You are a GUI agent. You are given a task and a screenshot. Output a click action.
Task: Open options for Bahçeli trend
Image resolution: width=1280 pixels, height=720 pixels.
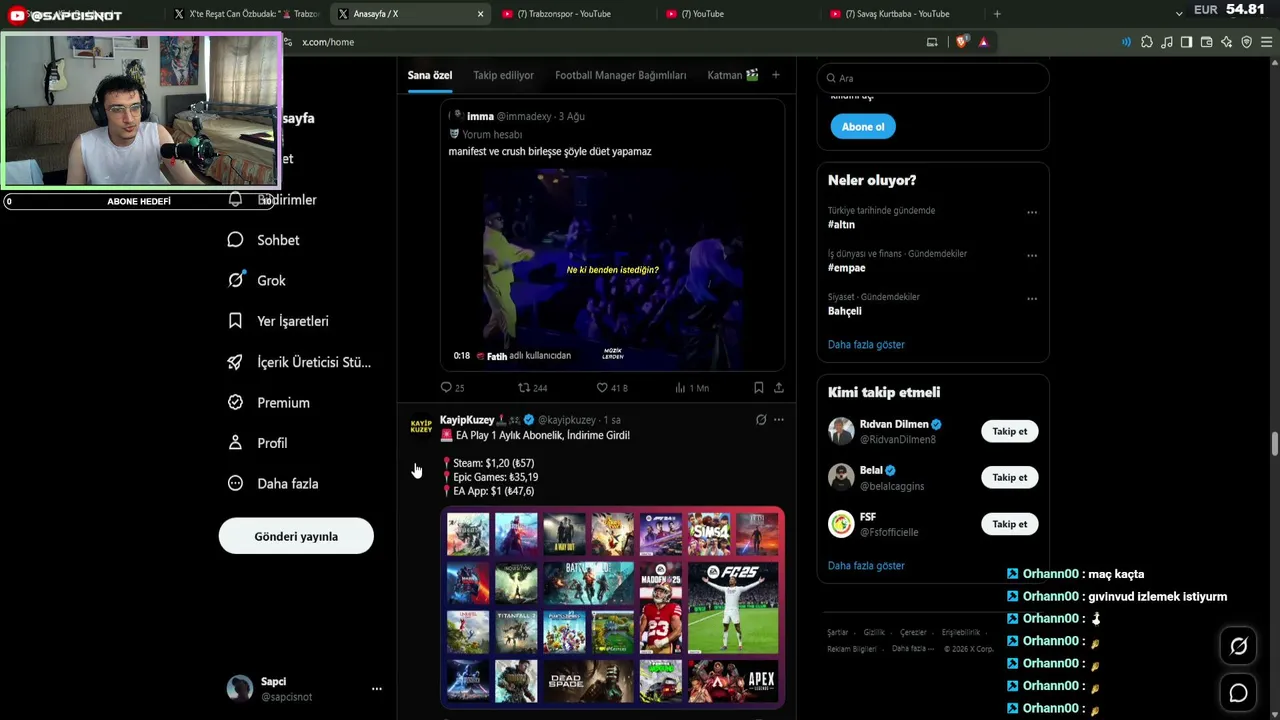pyautogui.click(x=1032, y=298)
